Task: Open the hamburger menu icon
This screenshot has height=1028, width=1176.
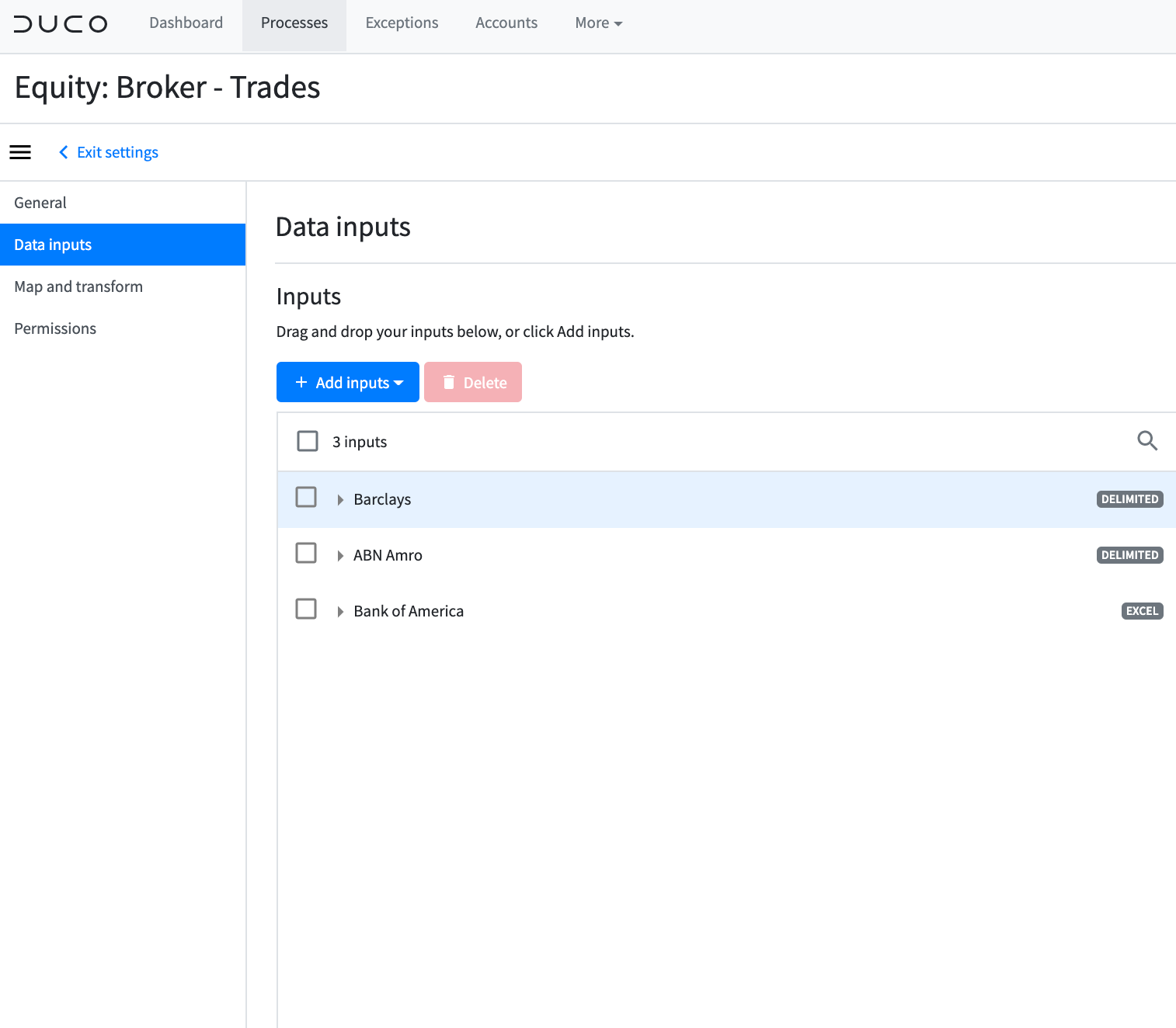Action: coord(20,152)
